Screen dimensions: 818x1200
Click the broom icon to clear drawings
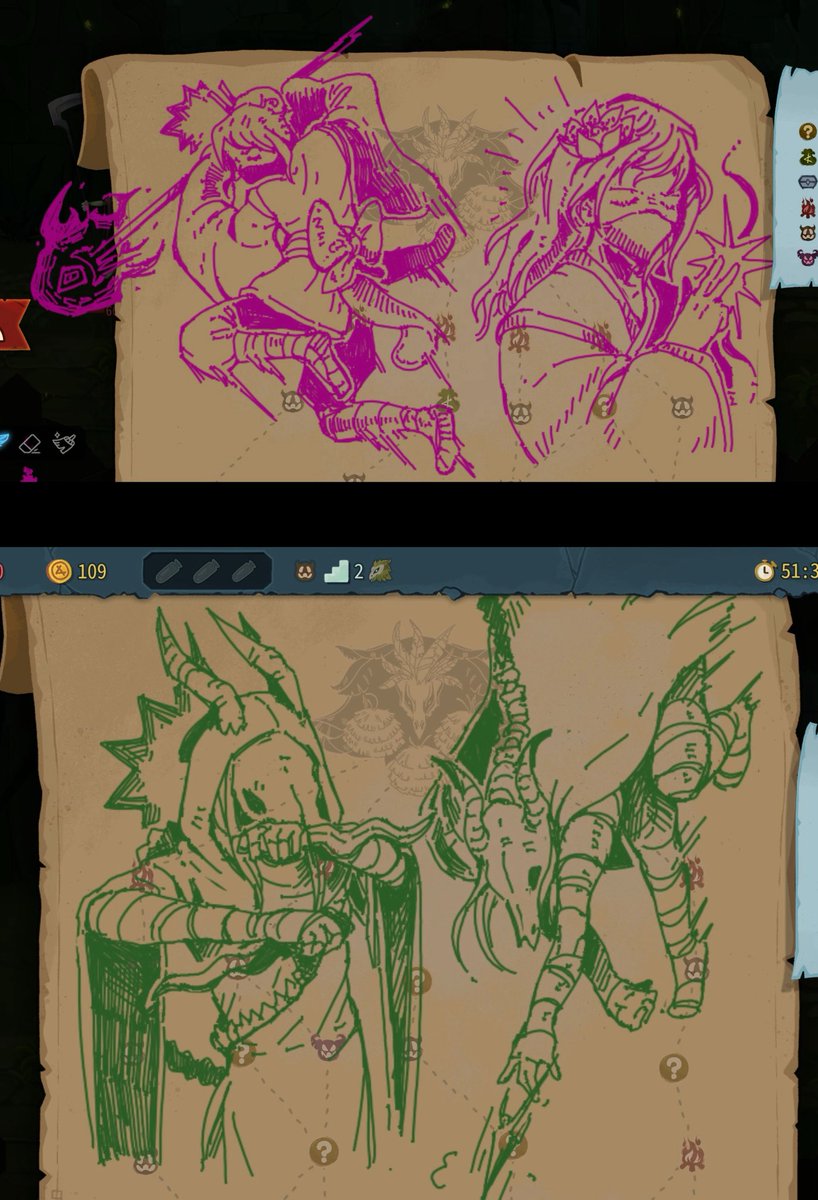pos(64,441)
